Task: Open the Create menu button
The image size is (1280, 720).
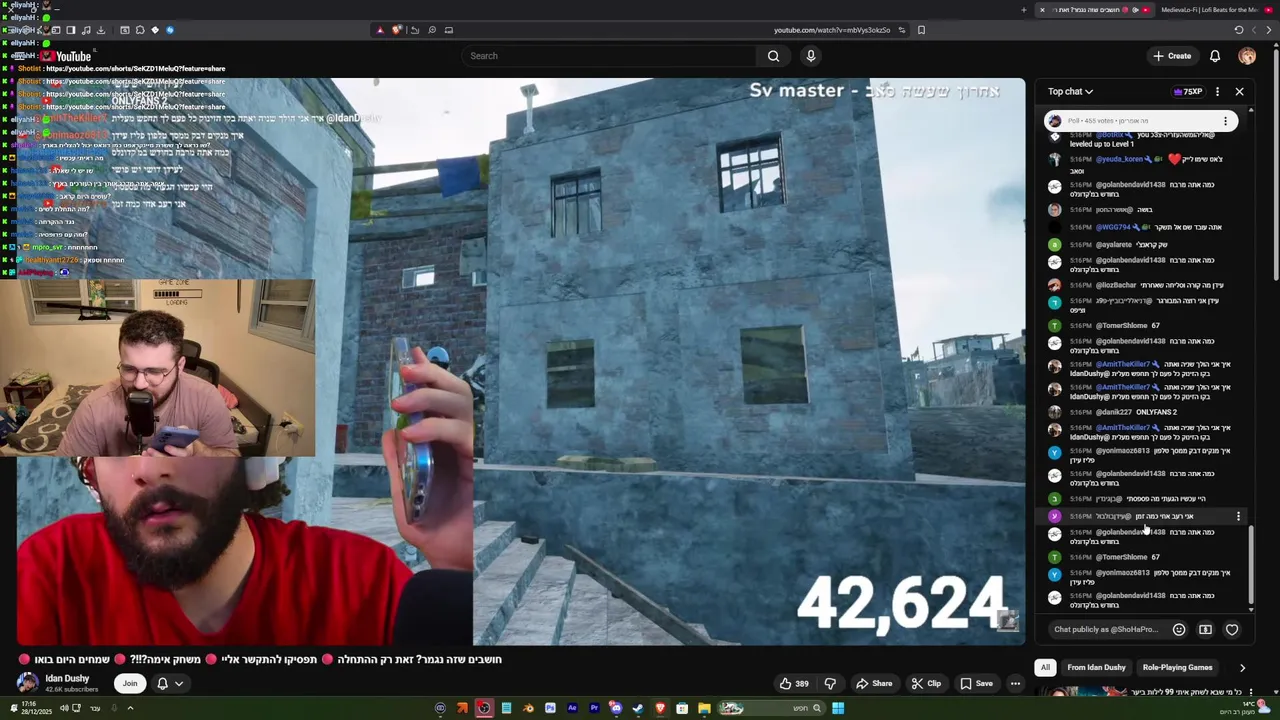Action: click(x=1172, y=56)
